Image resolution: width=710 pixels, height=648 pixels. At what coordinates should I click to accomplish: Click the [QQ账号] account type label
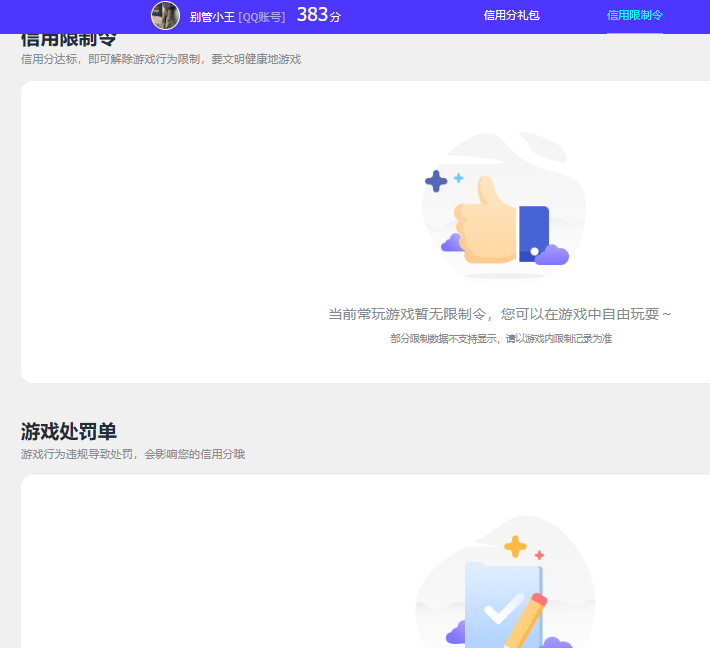point(262,16)
